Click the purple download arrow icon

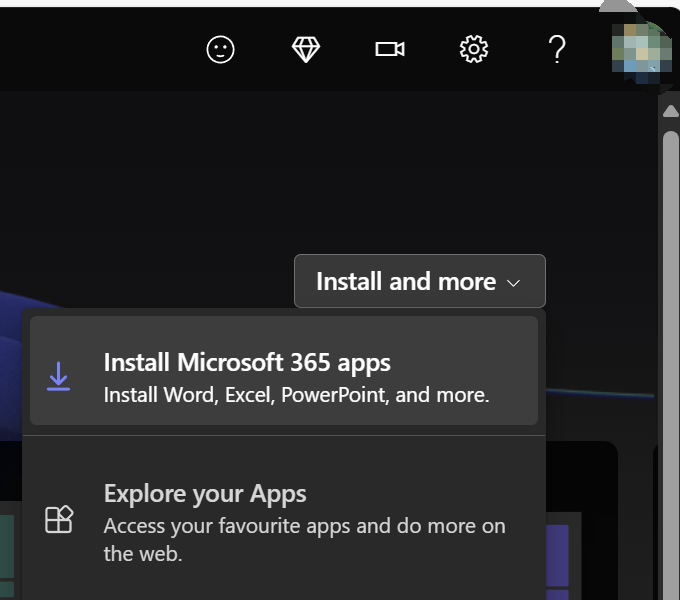pyautogui.click(x=59, y=376)
